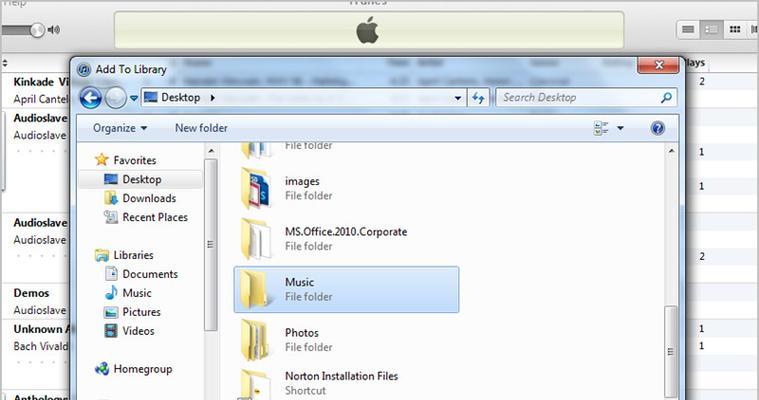
Task: Expand the Desktop breadcrumb arrow
Action: [213, 98]
